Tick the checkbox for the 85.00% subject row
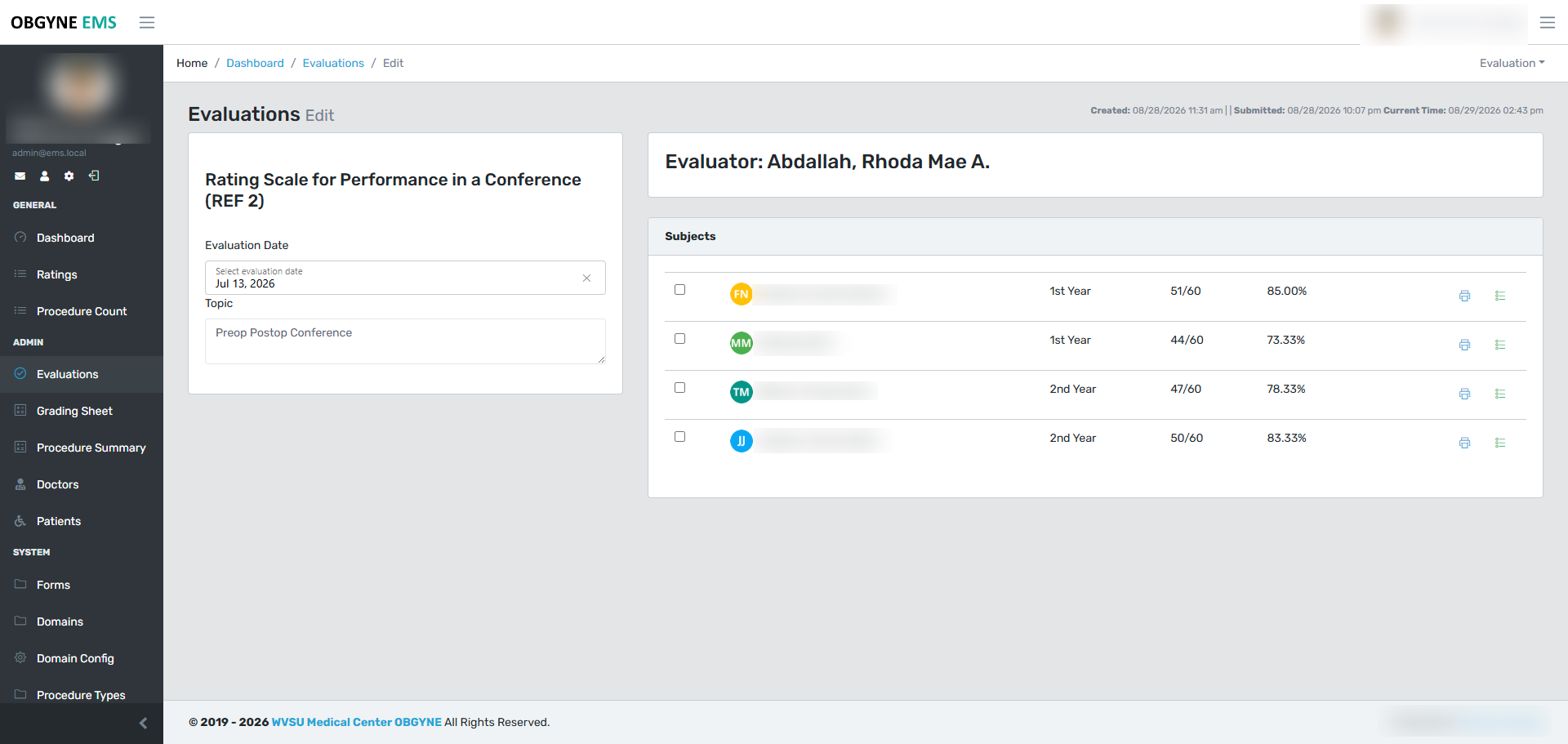This screenshot has width=1568, height=744. (x=679, y=289)
